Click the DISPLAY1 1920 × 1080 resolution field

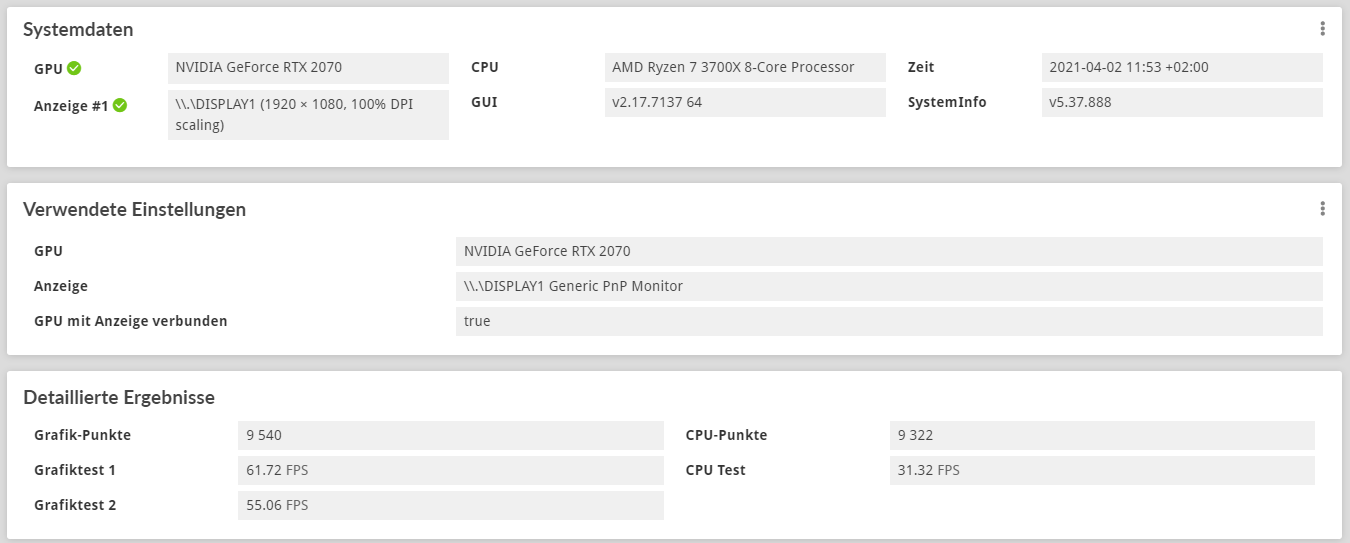(x=308, y=114)
